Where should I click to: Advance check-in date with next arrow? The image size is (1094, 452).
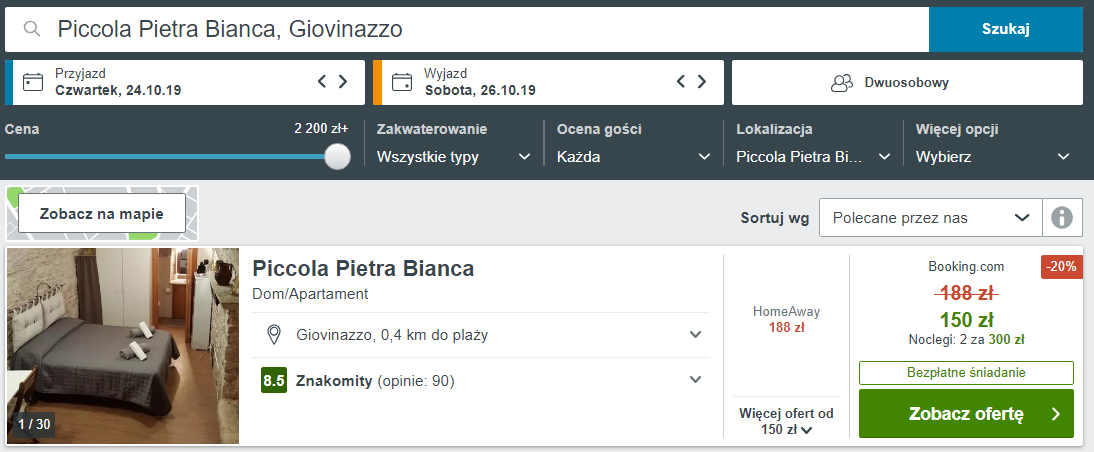(x=343, y=82)
